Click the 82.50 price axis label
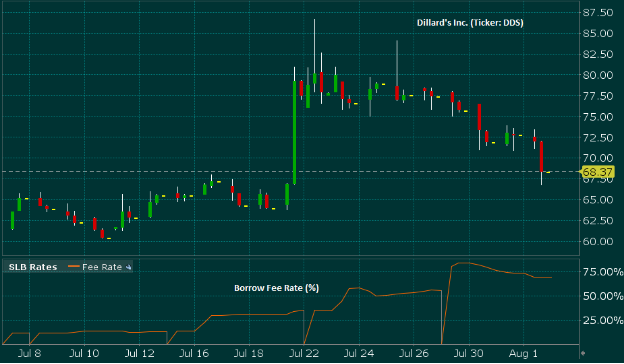 (x=598, y=54)
